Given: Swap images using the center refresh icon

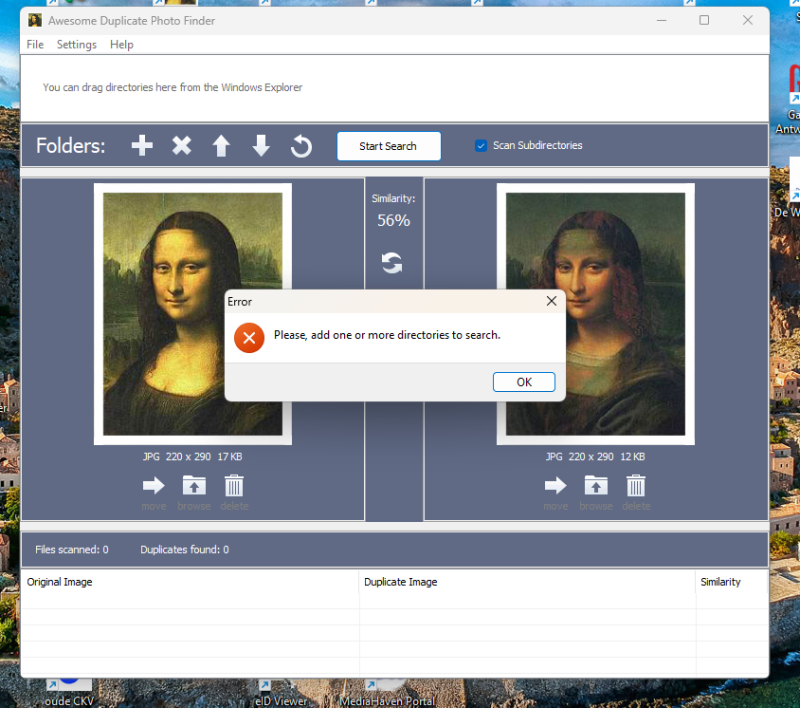Looking at the screenshot, I should (x=392, y=263).
